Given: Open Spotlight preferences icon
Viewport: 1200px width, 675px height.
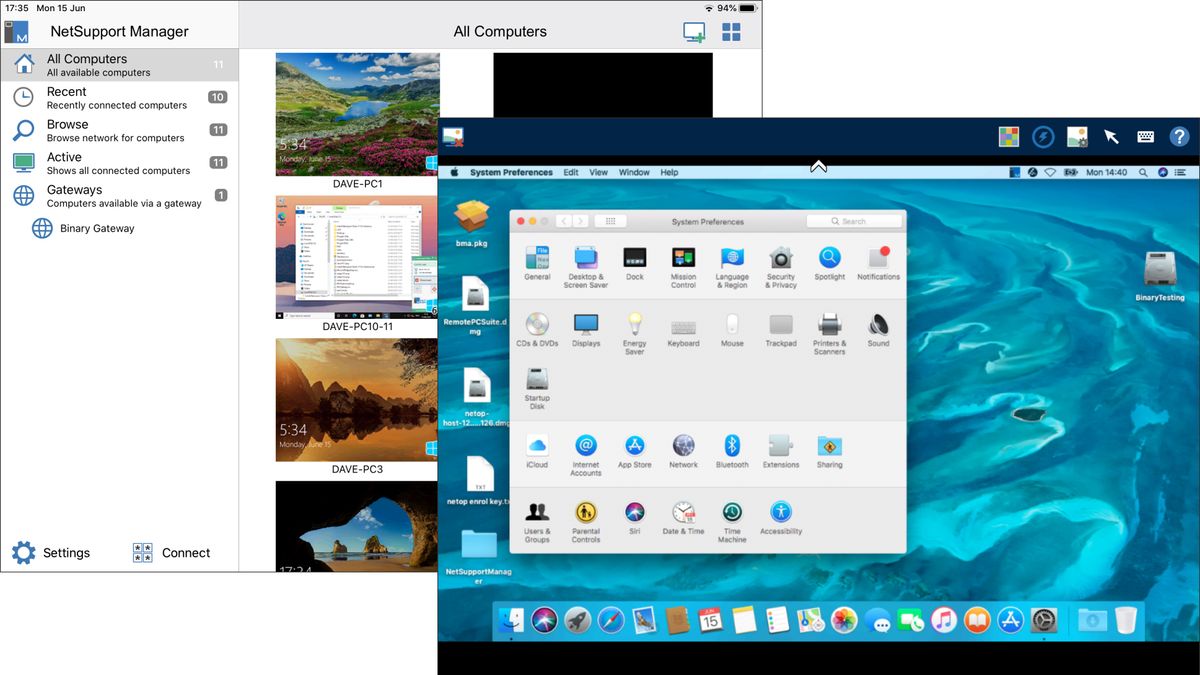Looking at the screenshot, I should pyautogui.click(x=829, y=258).
